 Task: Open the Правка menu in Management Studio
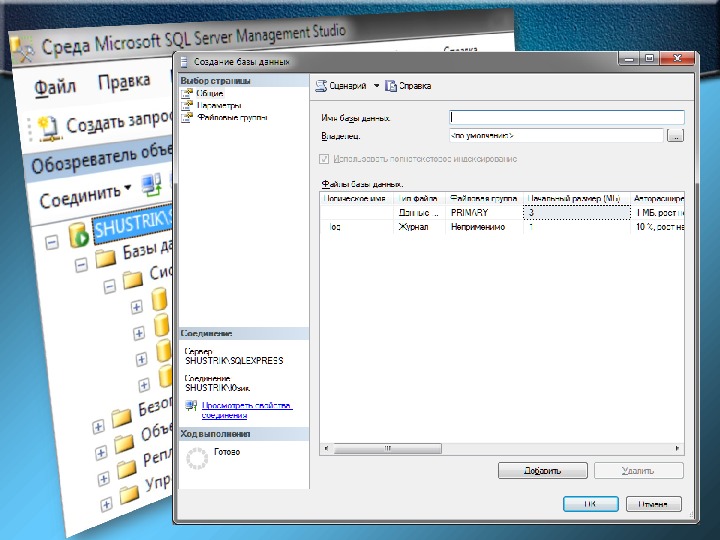click(x=124, y=81)
